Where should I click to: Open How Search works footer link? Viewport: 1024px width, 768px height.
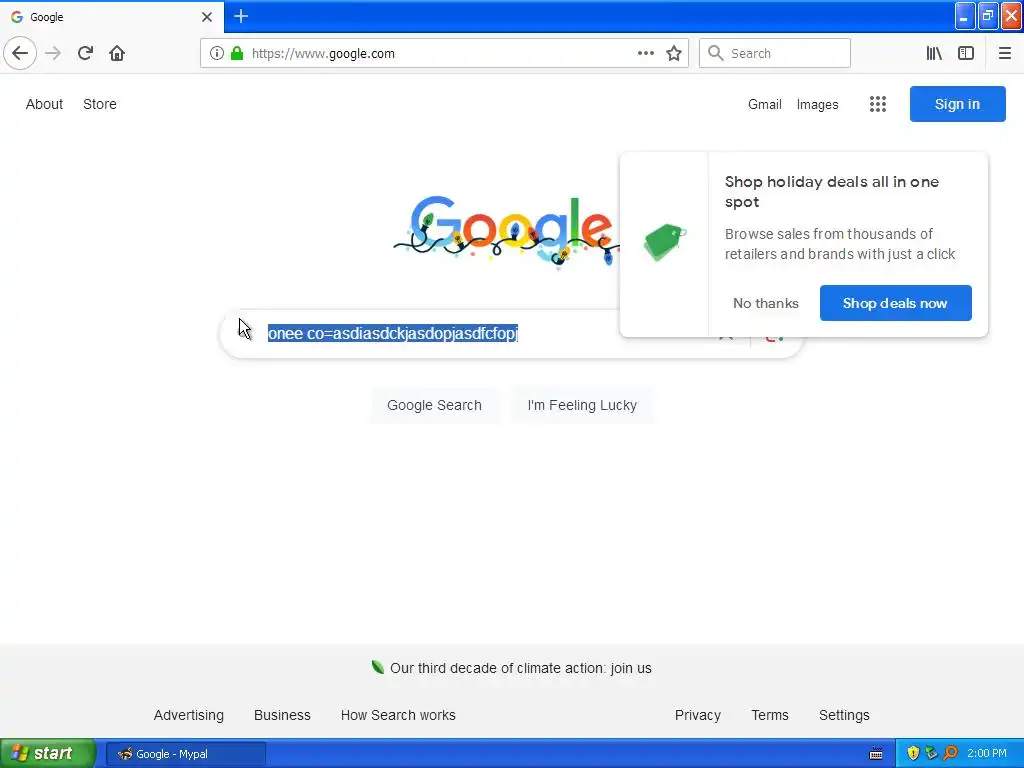tap(398, 715)
